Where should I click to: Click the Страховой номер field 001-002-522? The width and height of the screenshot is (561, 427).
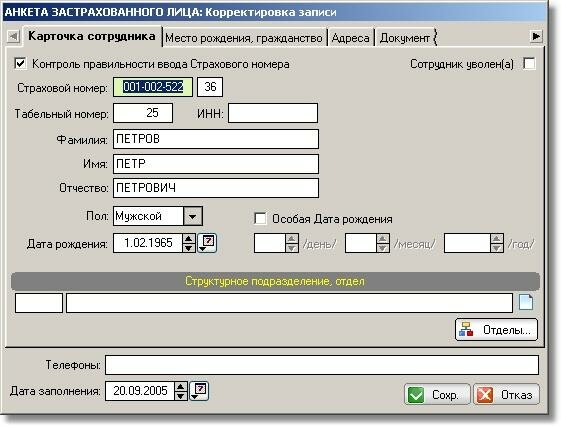point(153,87)
